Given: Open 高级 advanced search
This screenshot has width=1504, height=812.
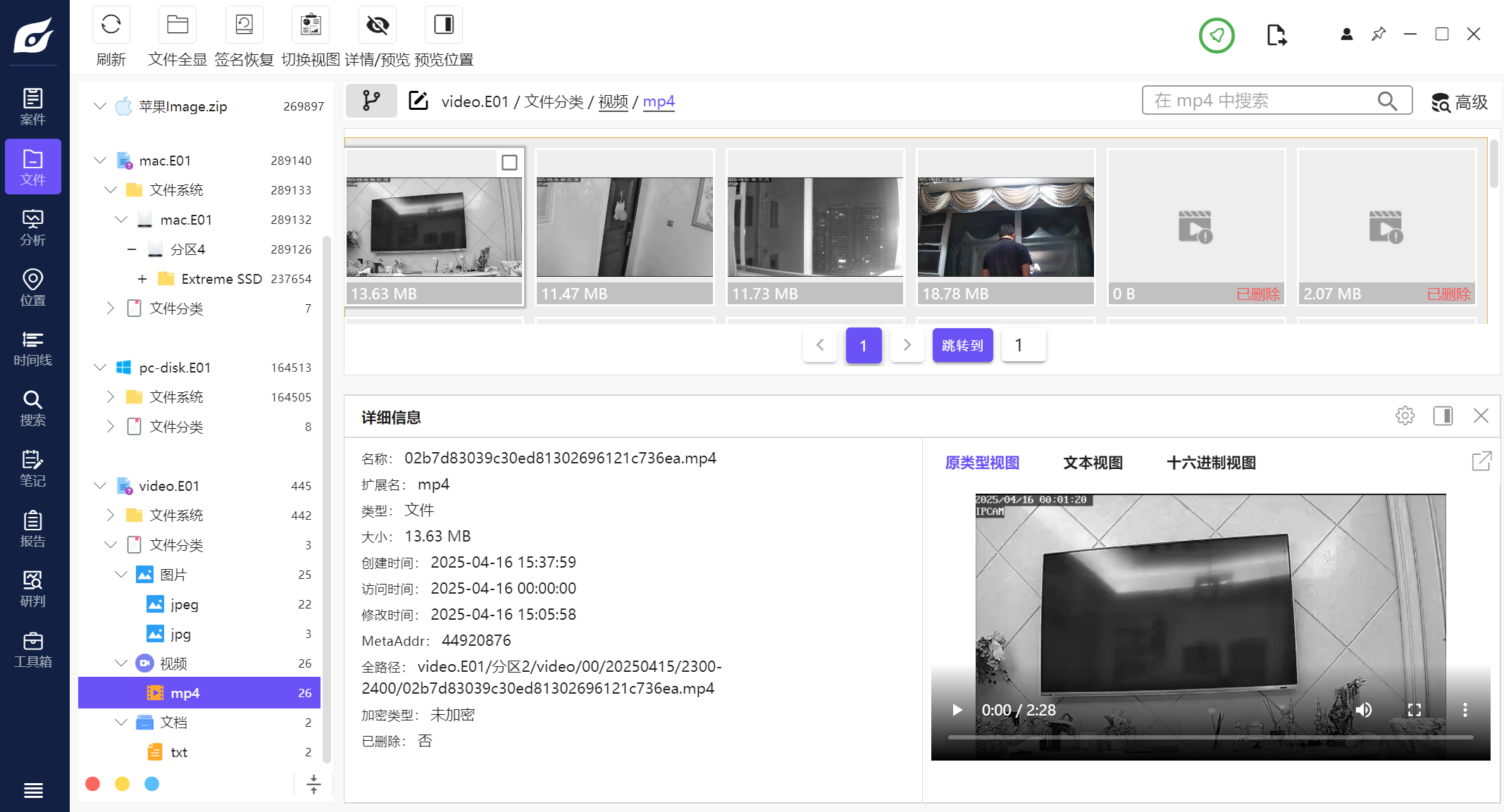Looking at the screenshot, I should [x=1460, y=102].
